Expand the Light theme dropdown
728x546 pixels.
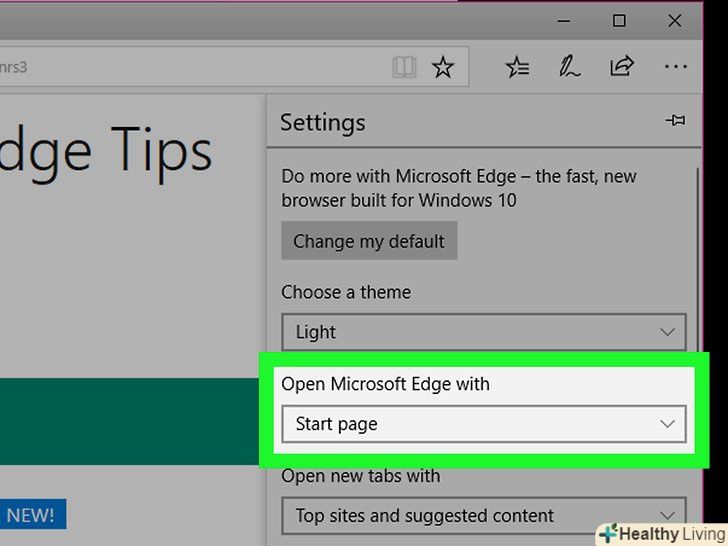484,332
